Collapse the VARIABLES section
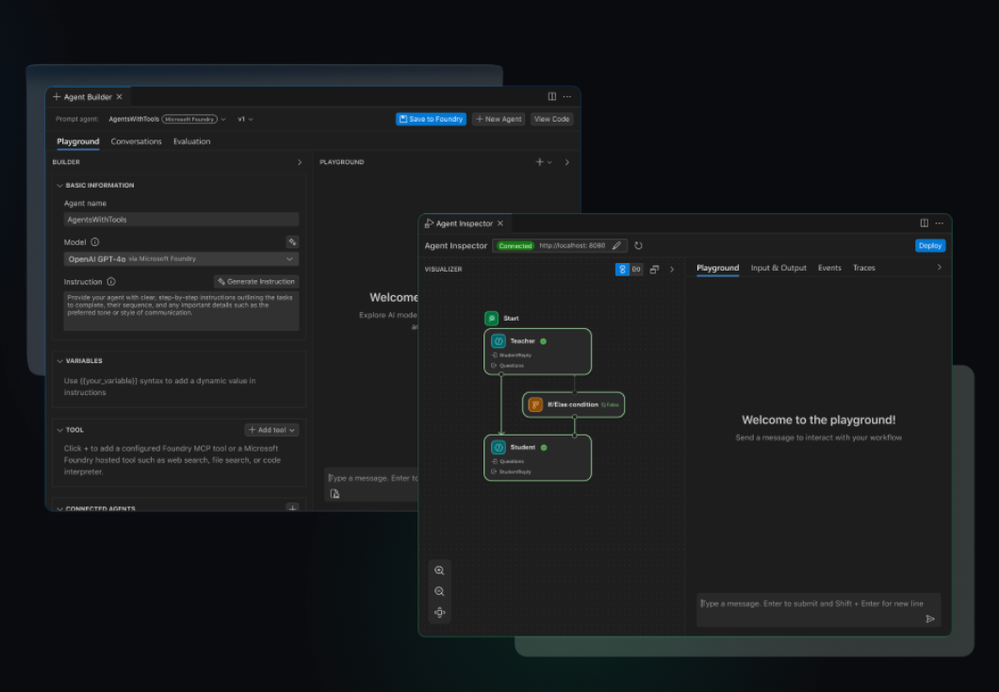Viewport: 999px width, 692px height. (60, 361)
